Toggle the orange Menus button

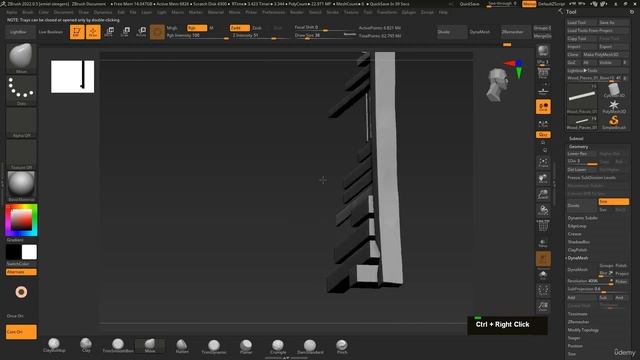(x=529, y=4)
